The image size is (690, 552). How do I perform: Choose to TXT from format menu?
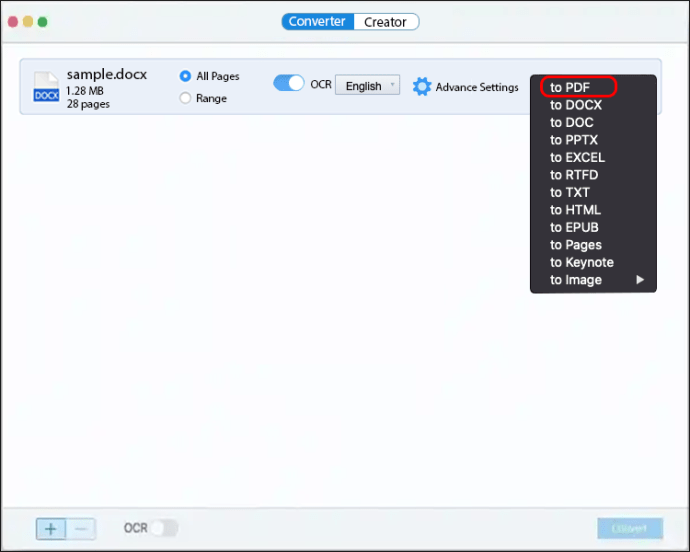click(x=592, y=192)
